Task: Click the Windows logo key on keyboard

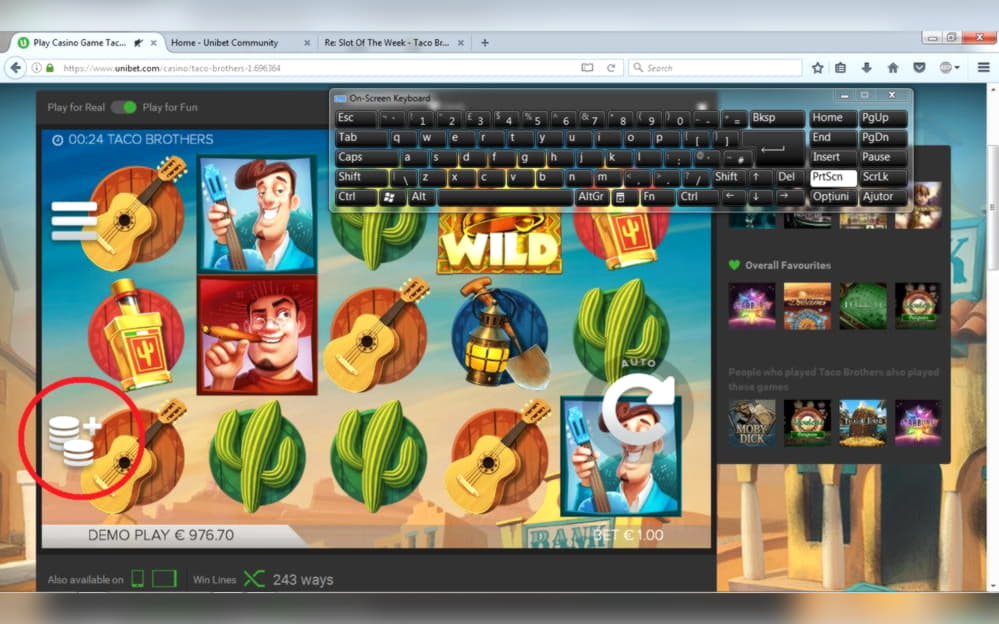Action: click(x=390, y=197)
